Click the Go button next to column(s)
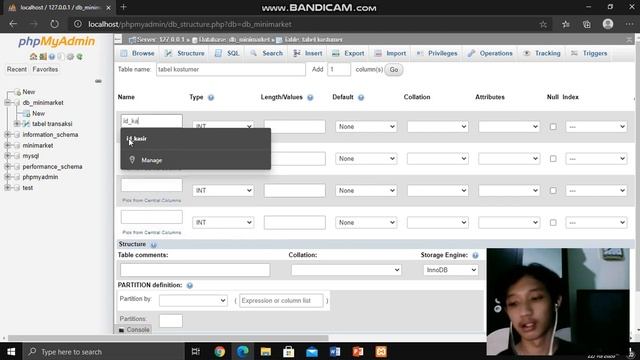 [394, 69]
